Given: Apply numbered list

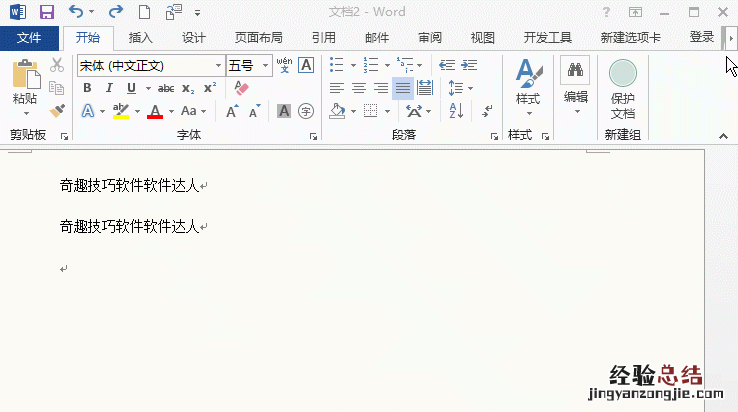Looking at the screenshot, I should point(371,65).
